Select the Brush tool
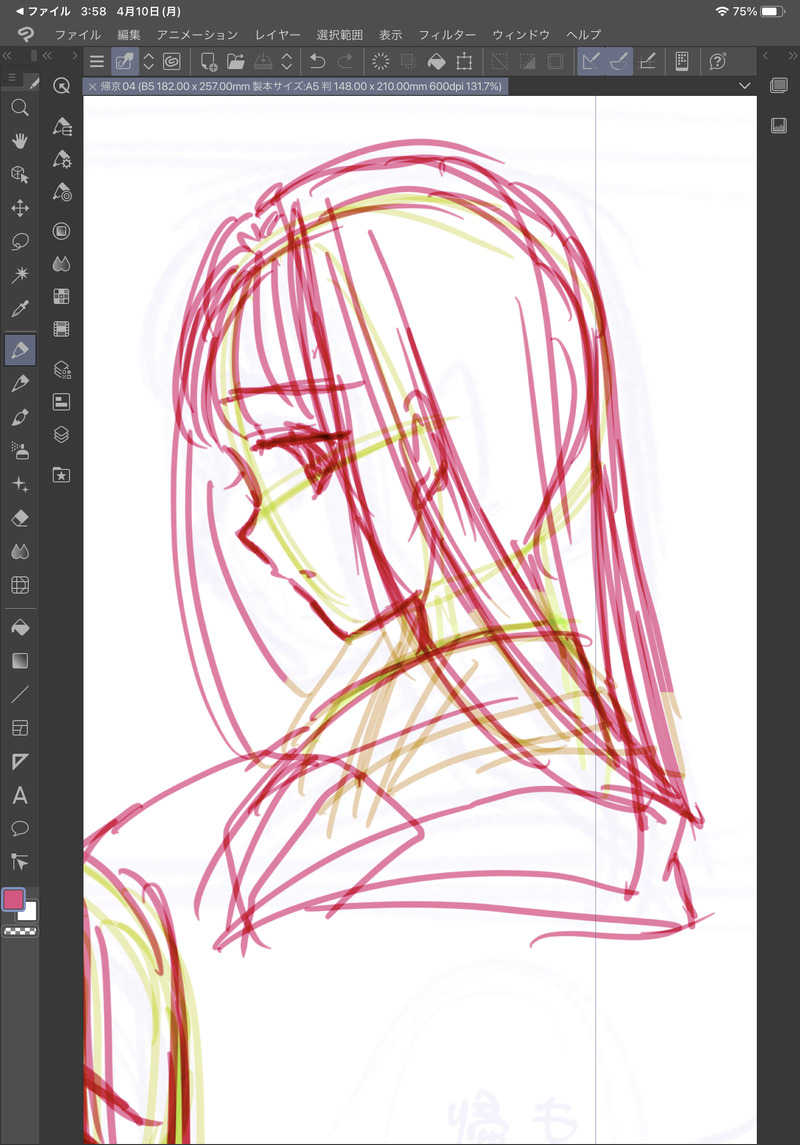 [20, 417]
